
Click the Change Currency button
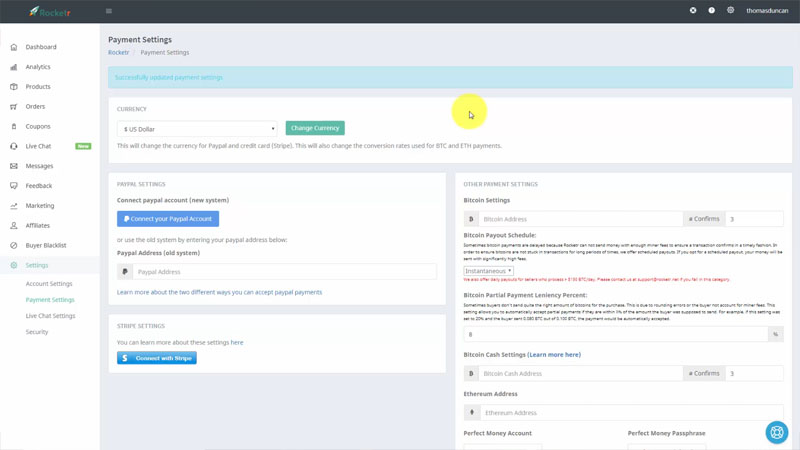[315, 128]
